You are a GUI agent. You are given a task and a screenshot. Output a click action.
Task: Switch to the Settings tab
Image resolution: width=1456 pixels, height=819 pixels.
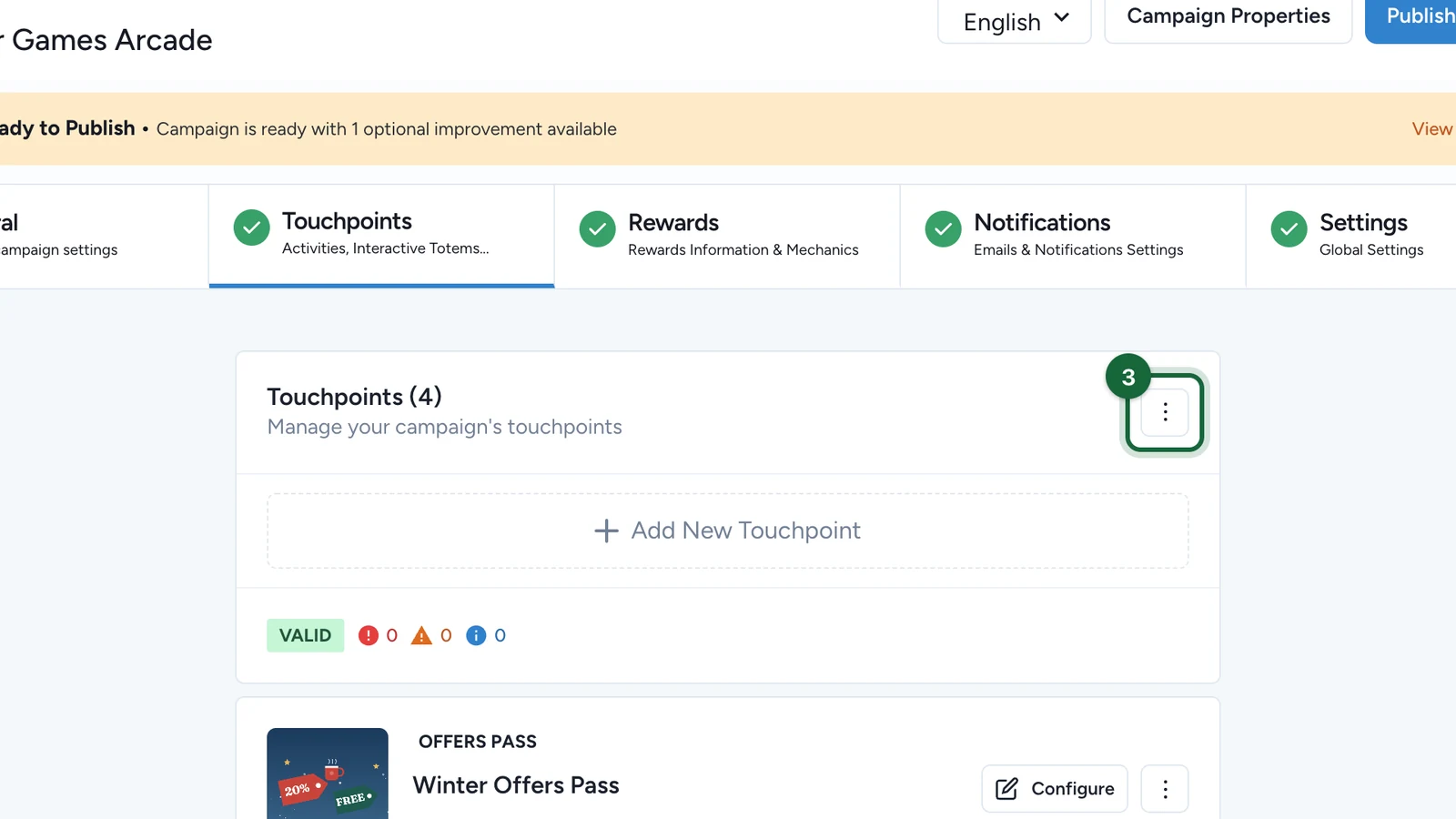click(x=1351, y=236)
